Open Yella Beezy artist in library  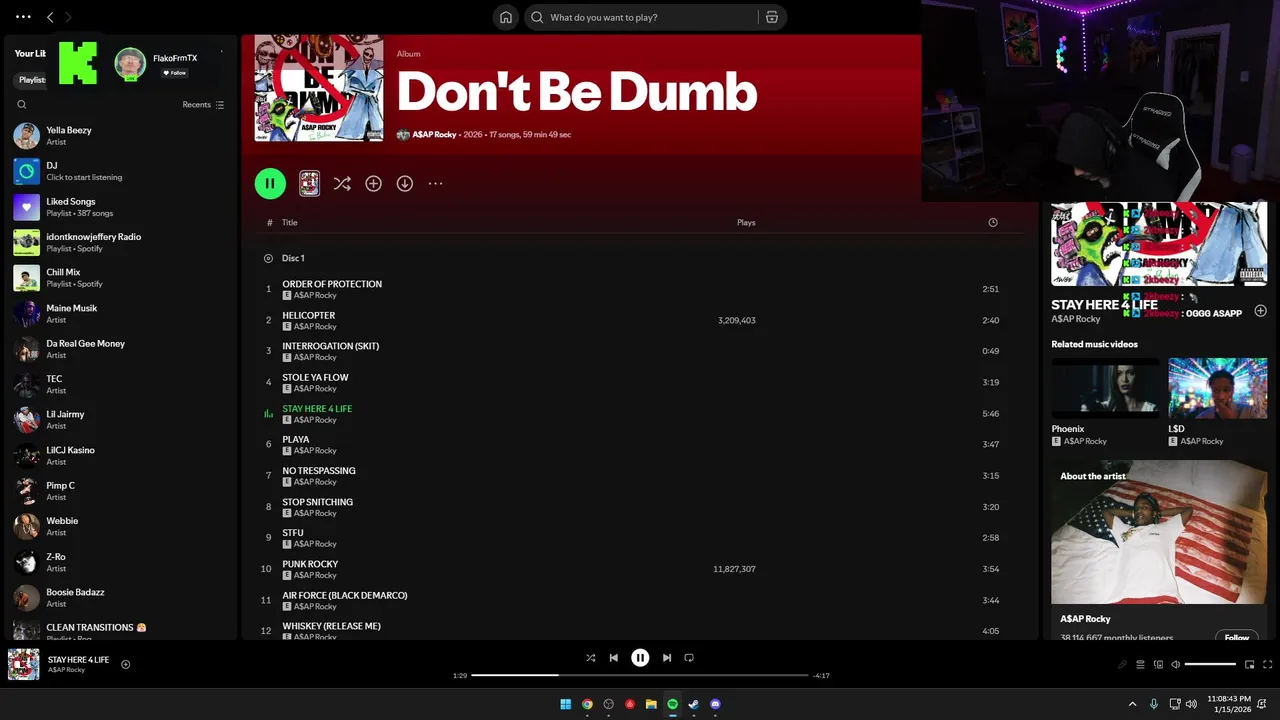(x=120, y=136)
